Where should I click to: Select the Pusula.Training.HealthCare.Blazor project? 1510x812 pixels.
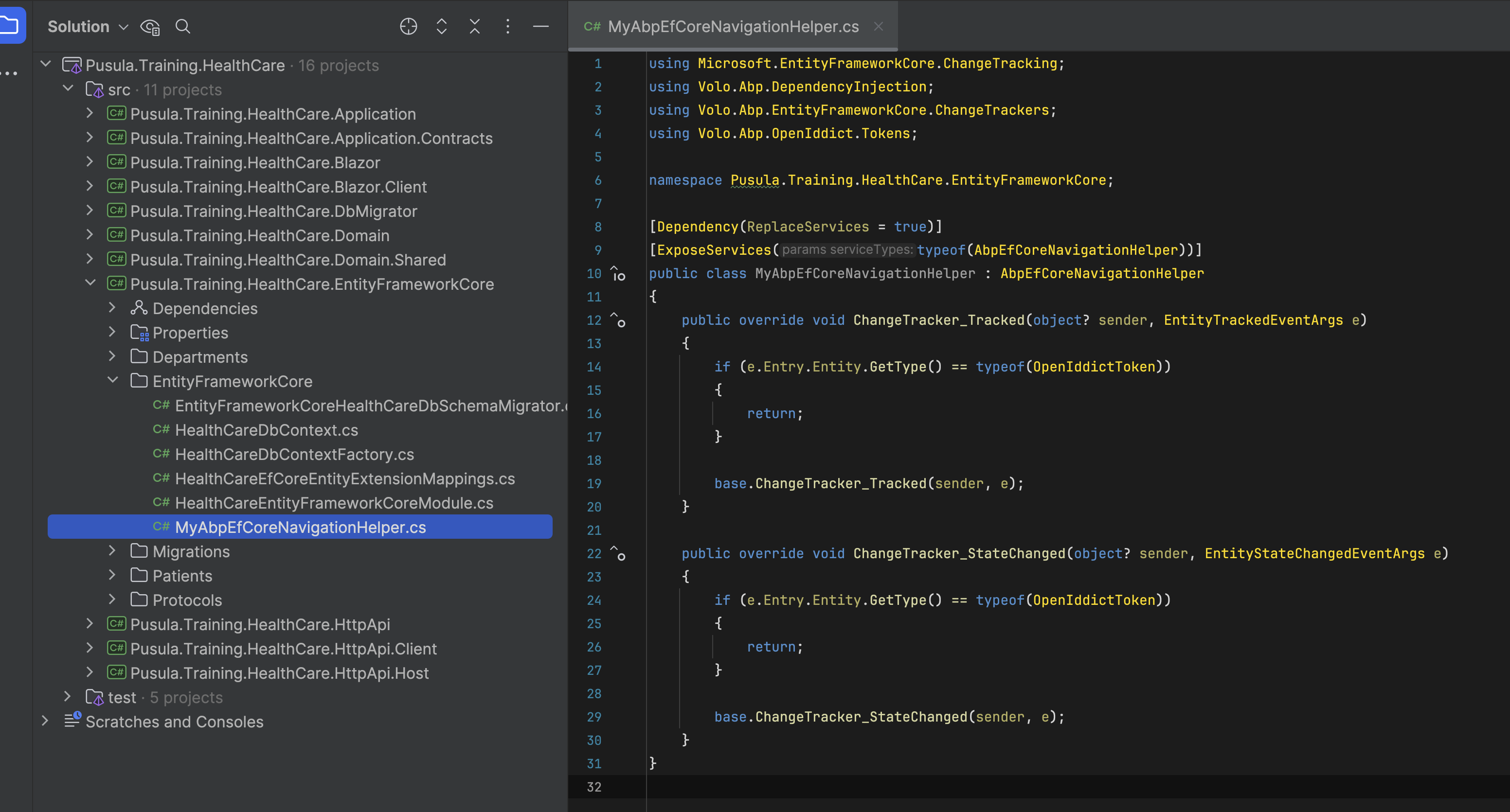point(255,162)
